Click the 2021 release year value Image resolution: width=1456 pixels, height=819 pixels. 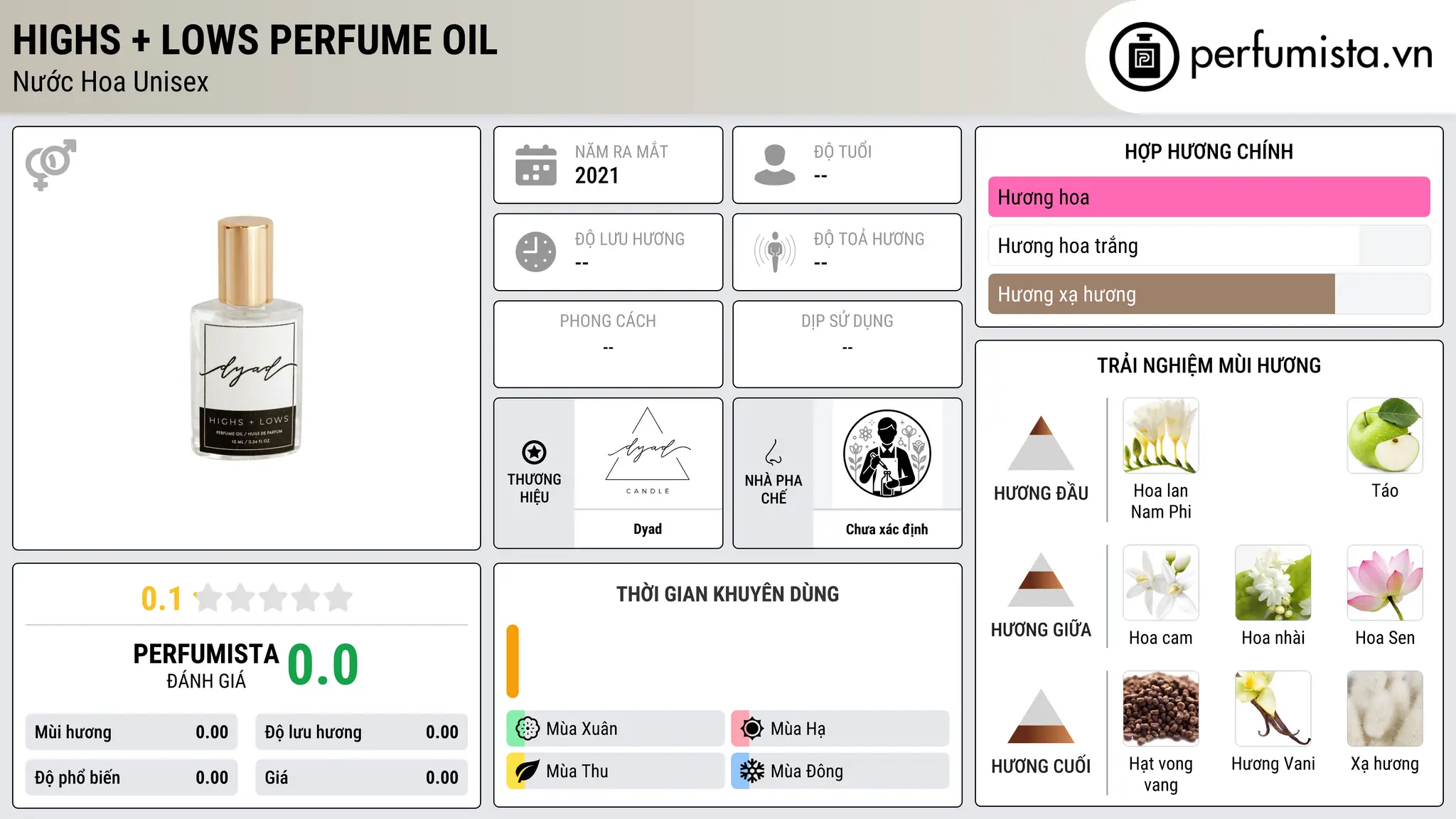[597, 176]
